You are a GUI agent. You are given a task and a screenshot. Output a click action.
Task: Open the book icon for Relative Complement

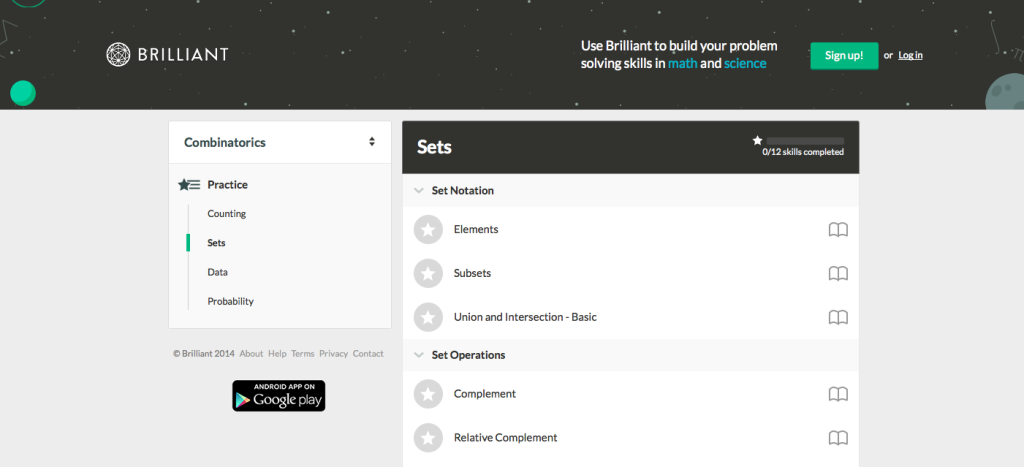tap(838, 438)
